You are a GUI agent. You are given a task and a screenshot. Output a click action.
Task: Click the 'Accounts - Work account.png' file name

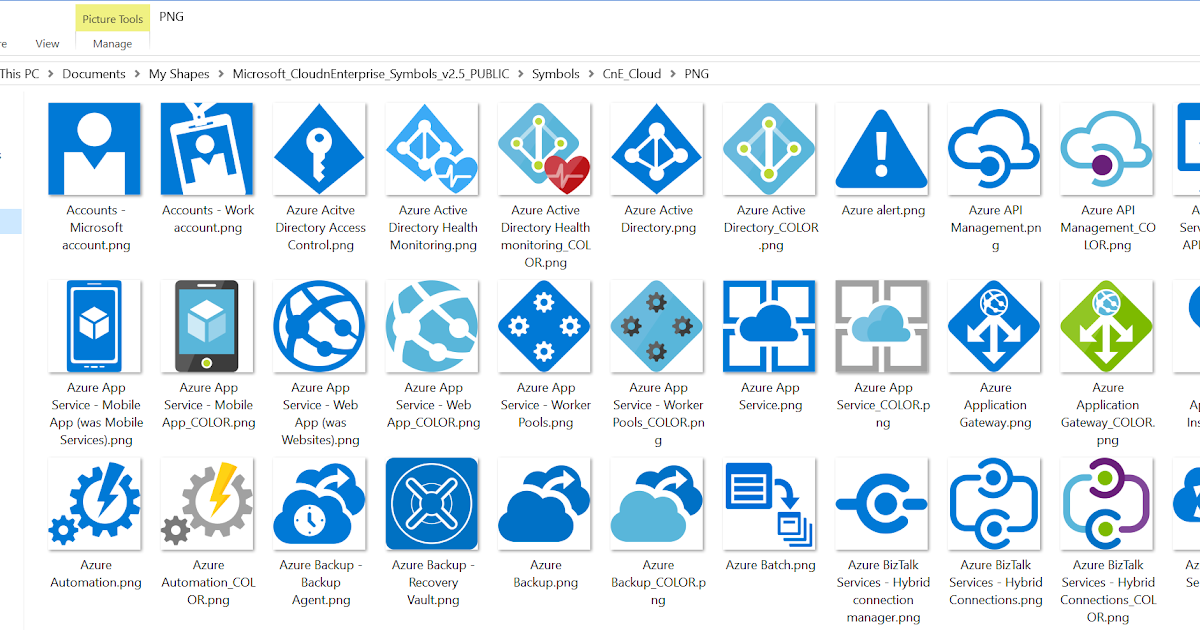point(208,219)
